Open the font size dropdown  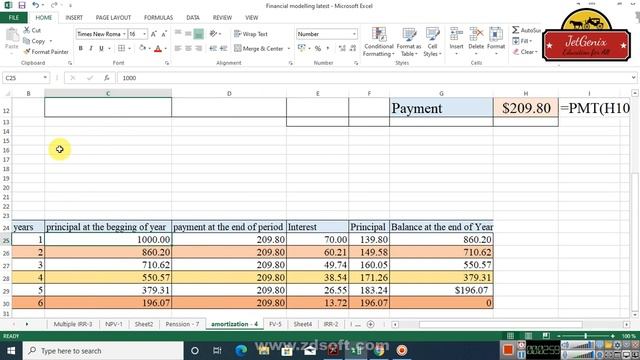(144, 34)
